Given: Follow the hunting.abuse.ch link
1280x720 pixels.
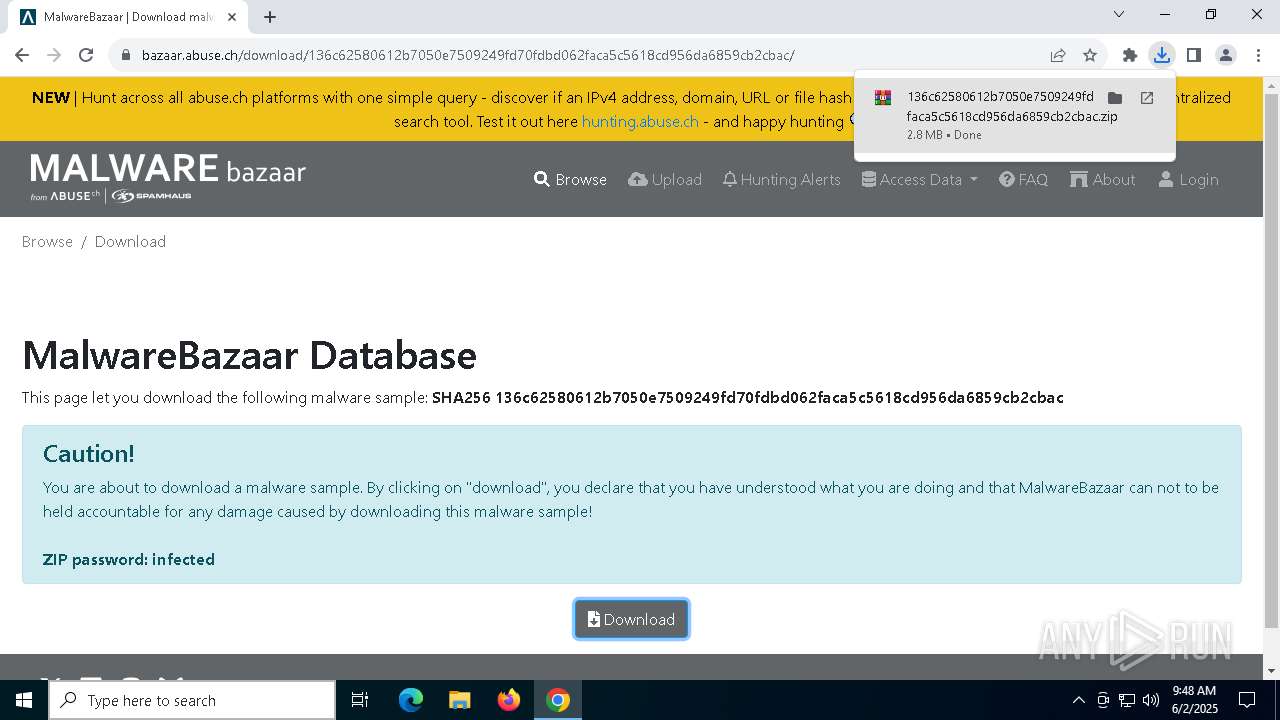Looking at the screenshot, I should click(640, 121).
